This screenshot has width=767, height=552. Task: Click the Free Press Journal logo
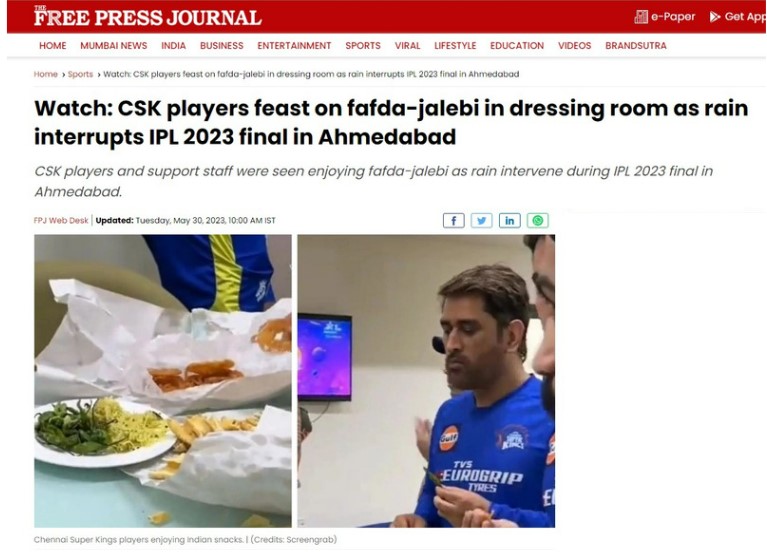(148, 16)
